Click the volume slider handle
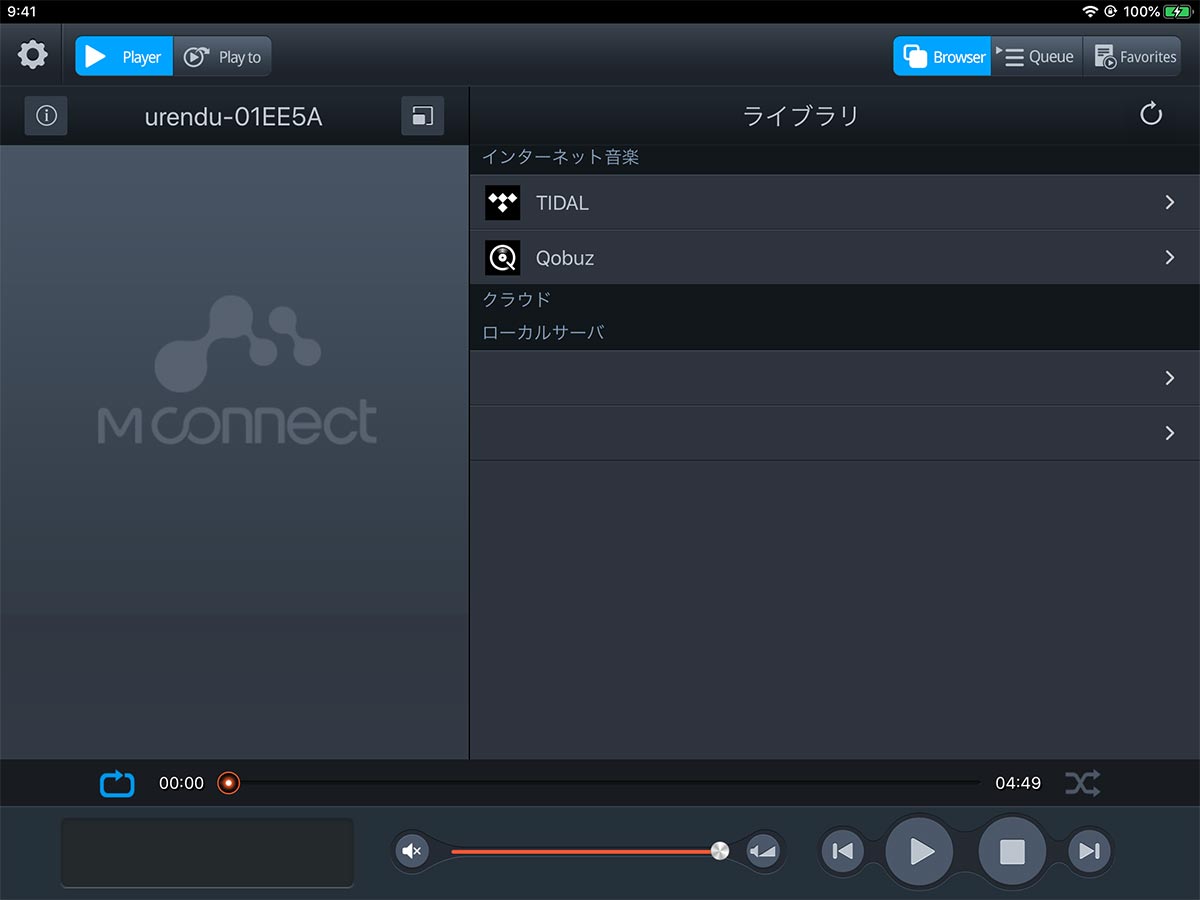The width and height of the screenshot is (1200, 900). tap(719, 851)
